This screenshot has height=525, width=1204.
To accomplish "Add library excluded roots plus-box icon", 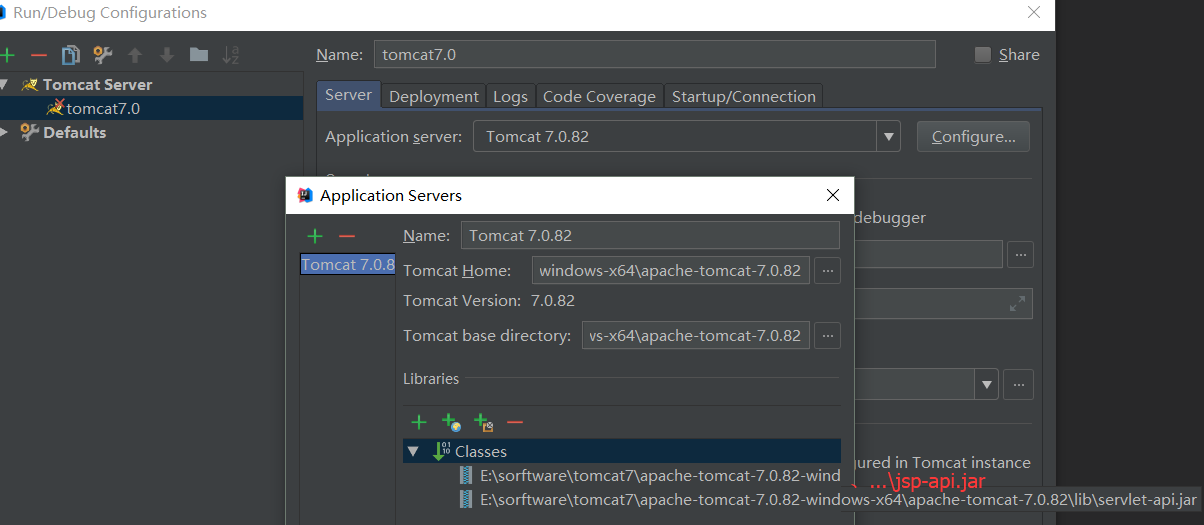I will pyautogui.click(x=484, y=422).
